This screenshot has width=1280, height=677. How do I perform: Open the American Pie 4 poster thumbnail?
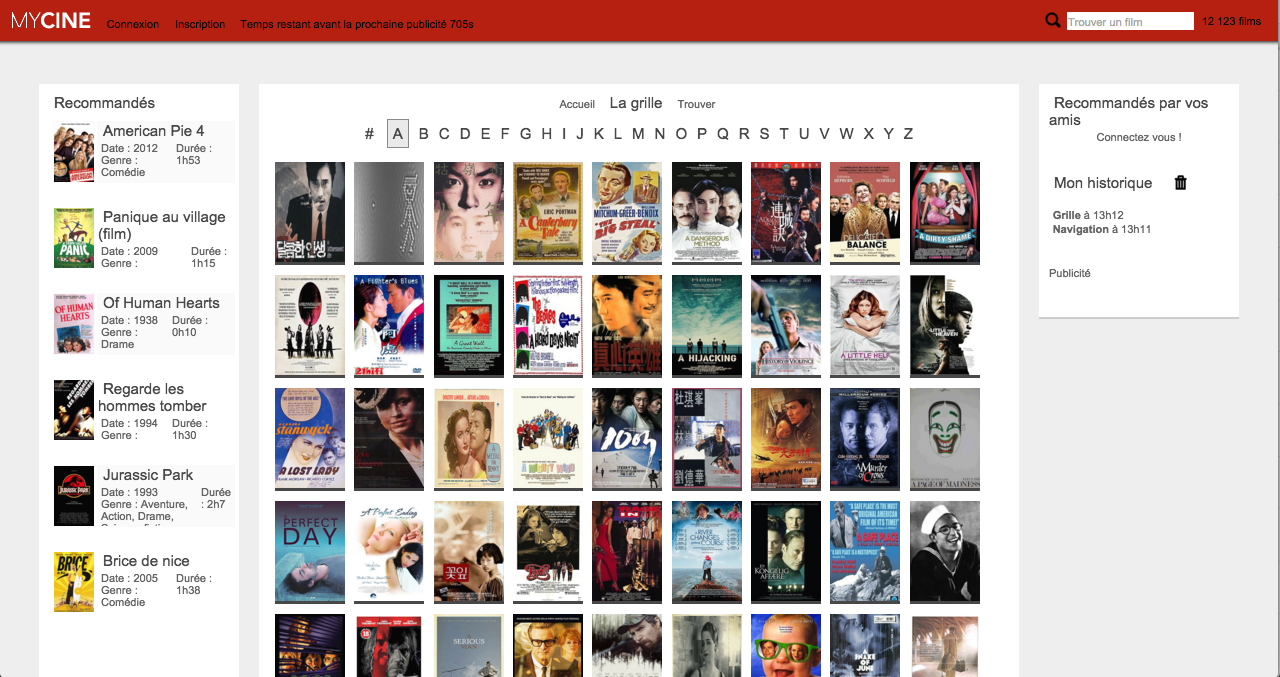74,152
